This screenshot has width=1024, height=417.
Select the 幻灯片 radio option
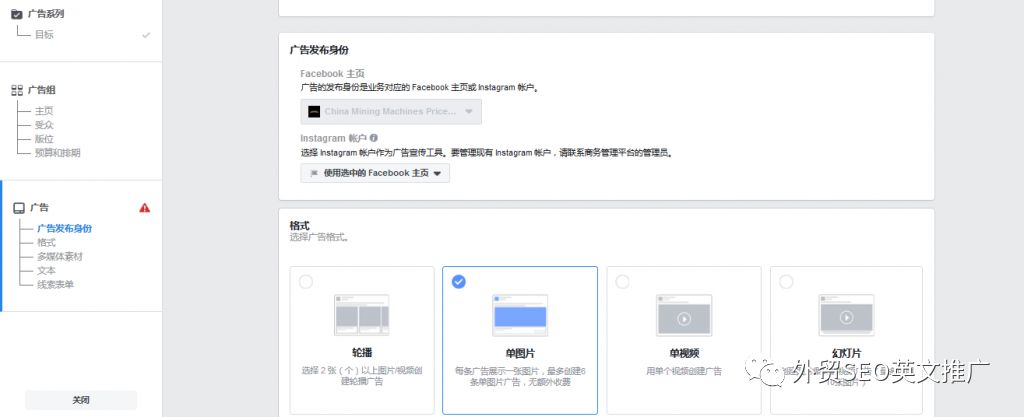coord(786,282)
